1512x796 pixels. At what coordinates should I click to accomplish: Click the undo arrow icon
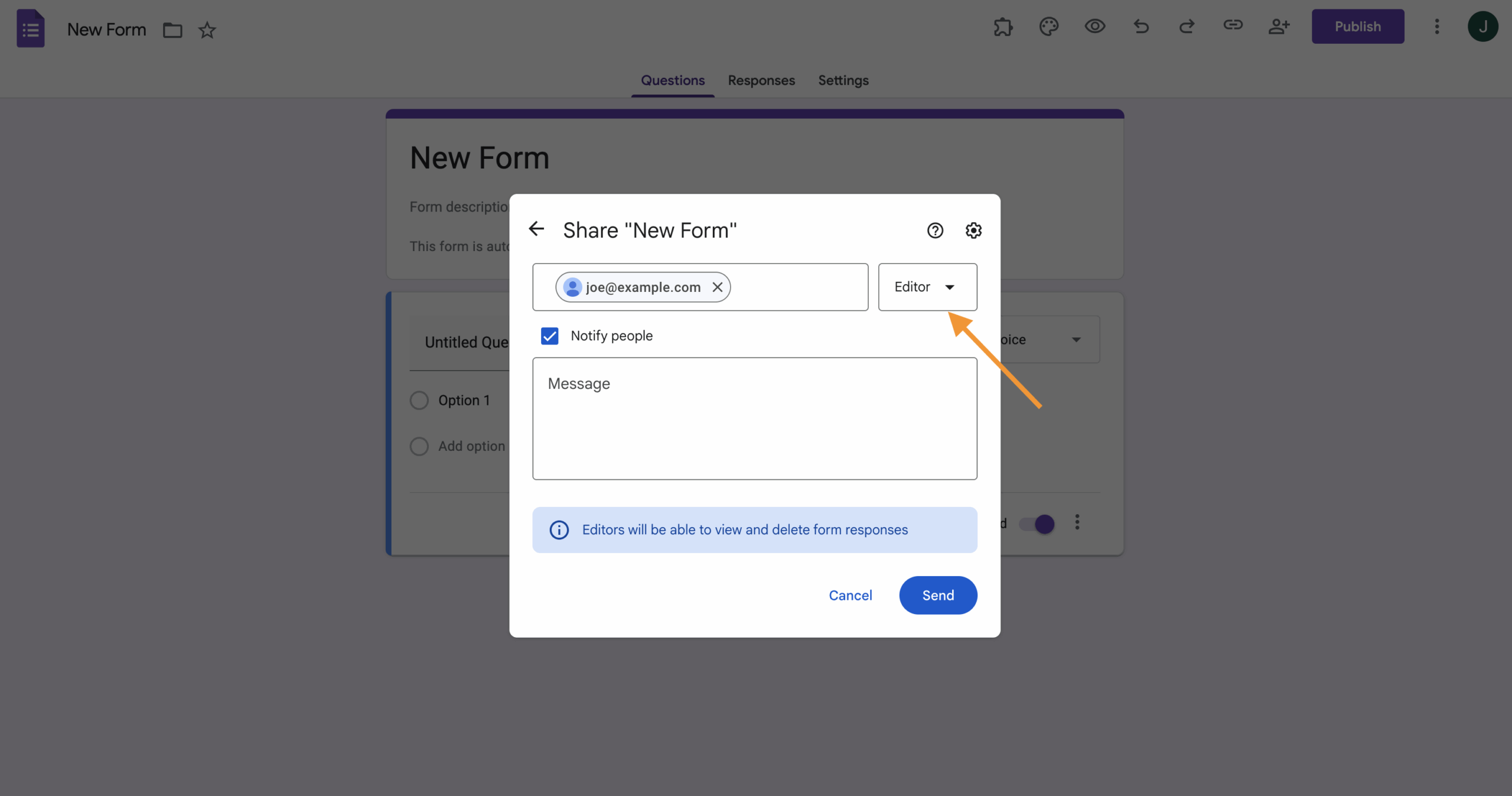1141,27
